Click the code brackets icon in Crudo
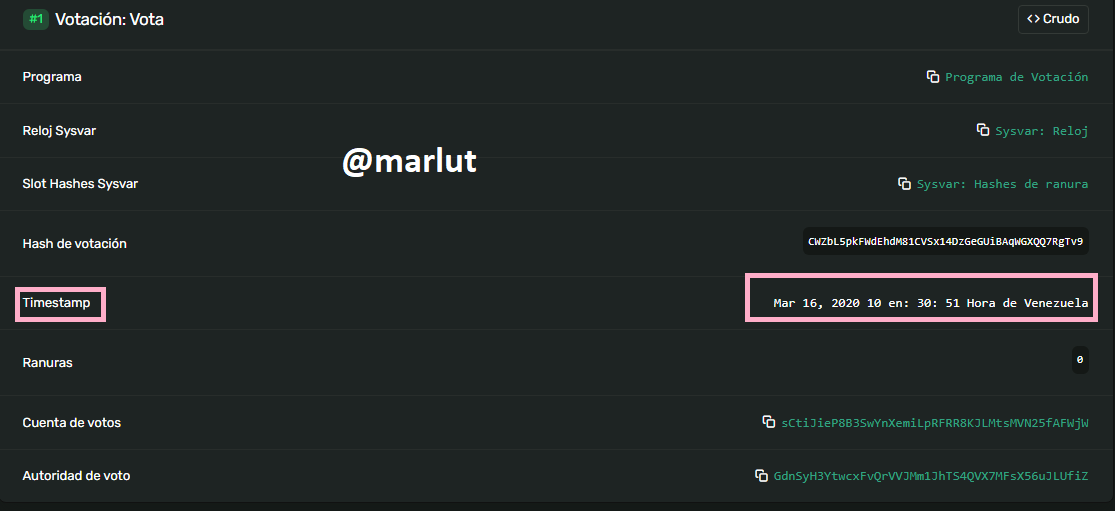 pyautogui.click(x=1033, y=19)
